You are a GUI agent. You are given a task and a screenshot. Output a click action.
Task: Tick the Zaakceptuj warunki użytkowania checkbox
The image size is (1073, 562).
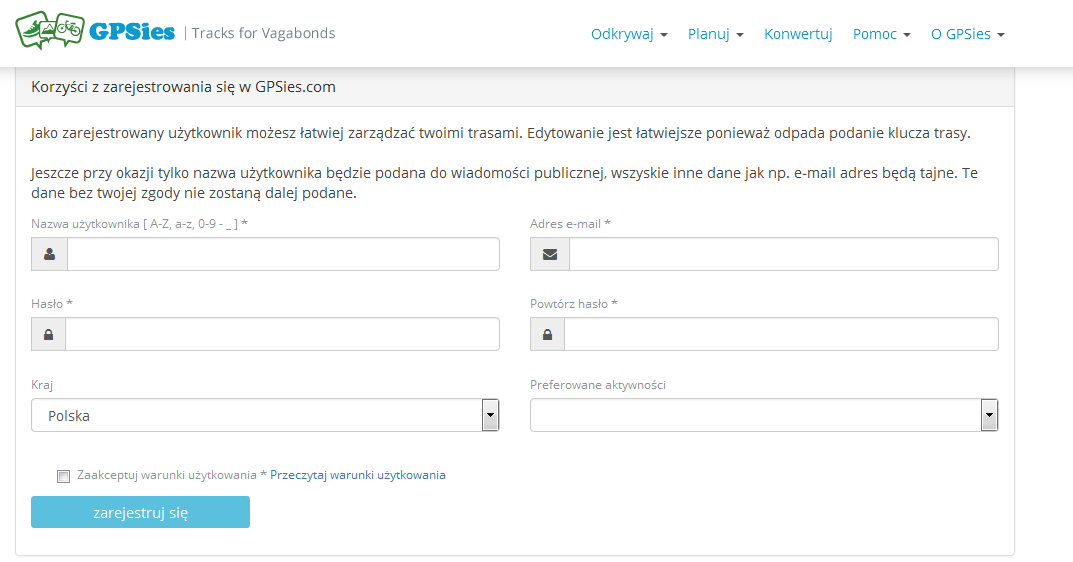[64, 476]
